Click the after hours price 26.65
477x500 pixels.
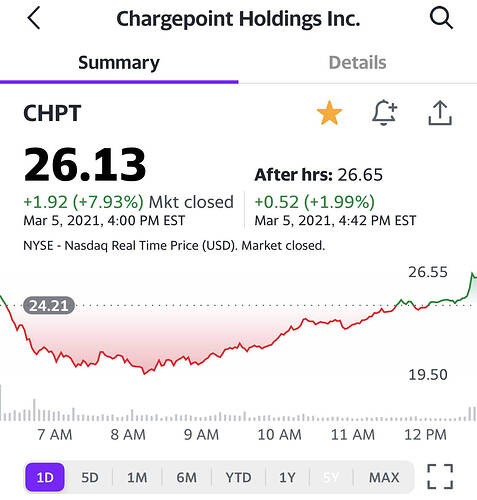pos(360,175)
